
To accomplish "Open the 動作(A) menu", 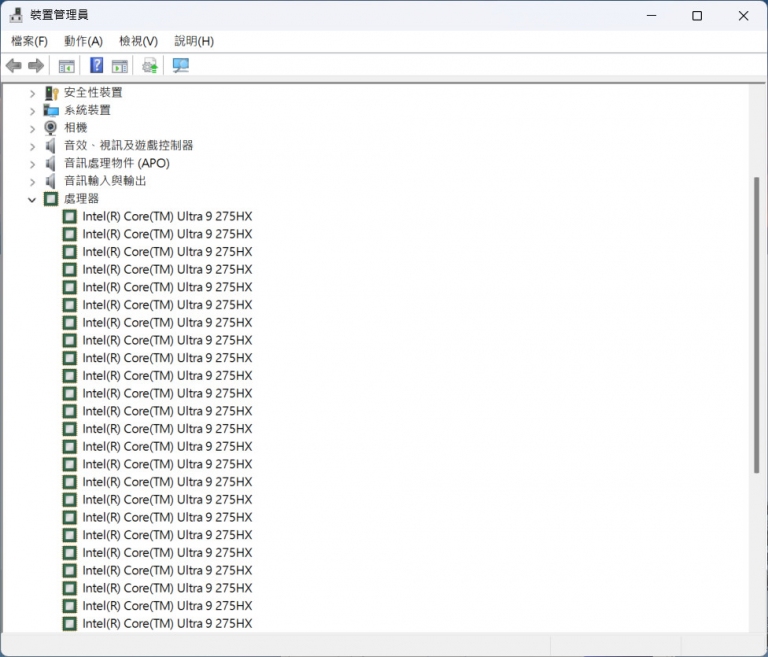I will tap(83, 41).
